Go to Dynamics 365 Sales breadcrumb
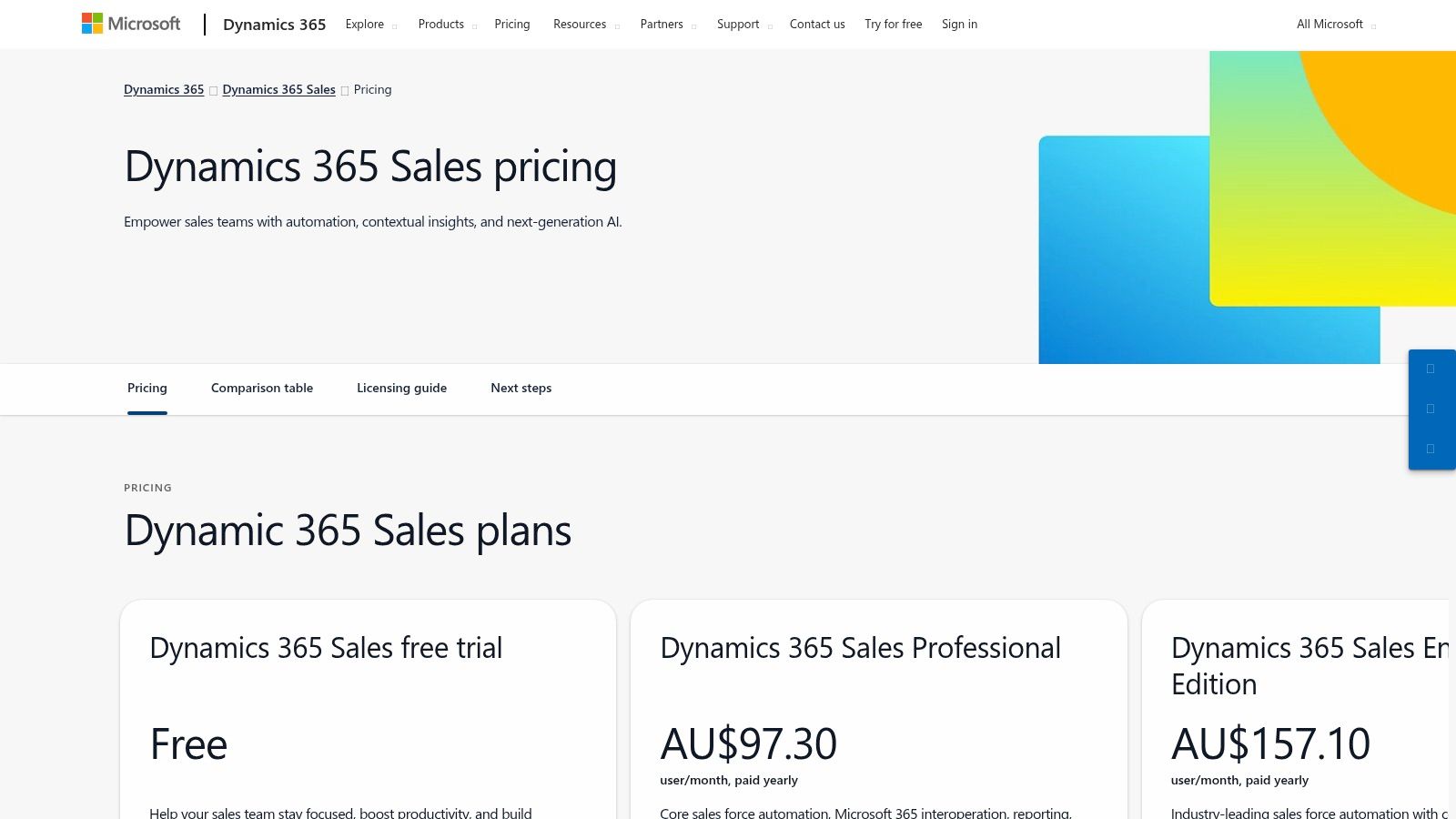This screenshot has height=819, width=1456. point(278,89)
